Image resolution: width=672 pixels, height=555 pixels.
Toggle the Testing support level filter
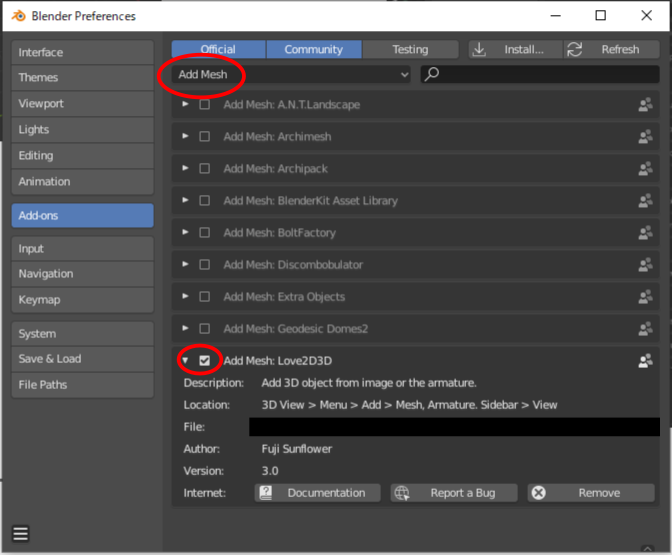[x=410, y=49]
